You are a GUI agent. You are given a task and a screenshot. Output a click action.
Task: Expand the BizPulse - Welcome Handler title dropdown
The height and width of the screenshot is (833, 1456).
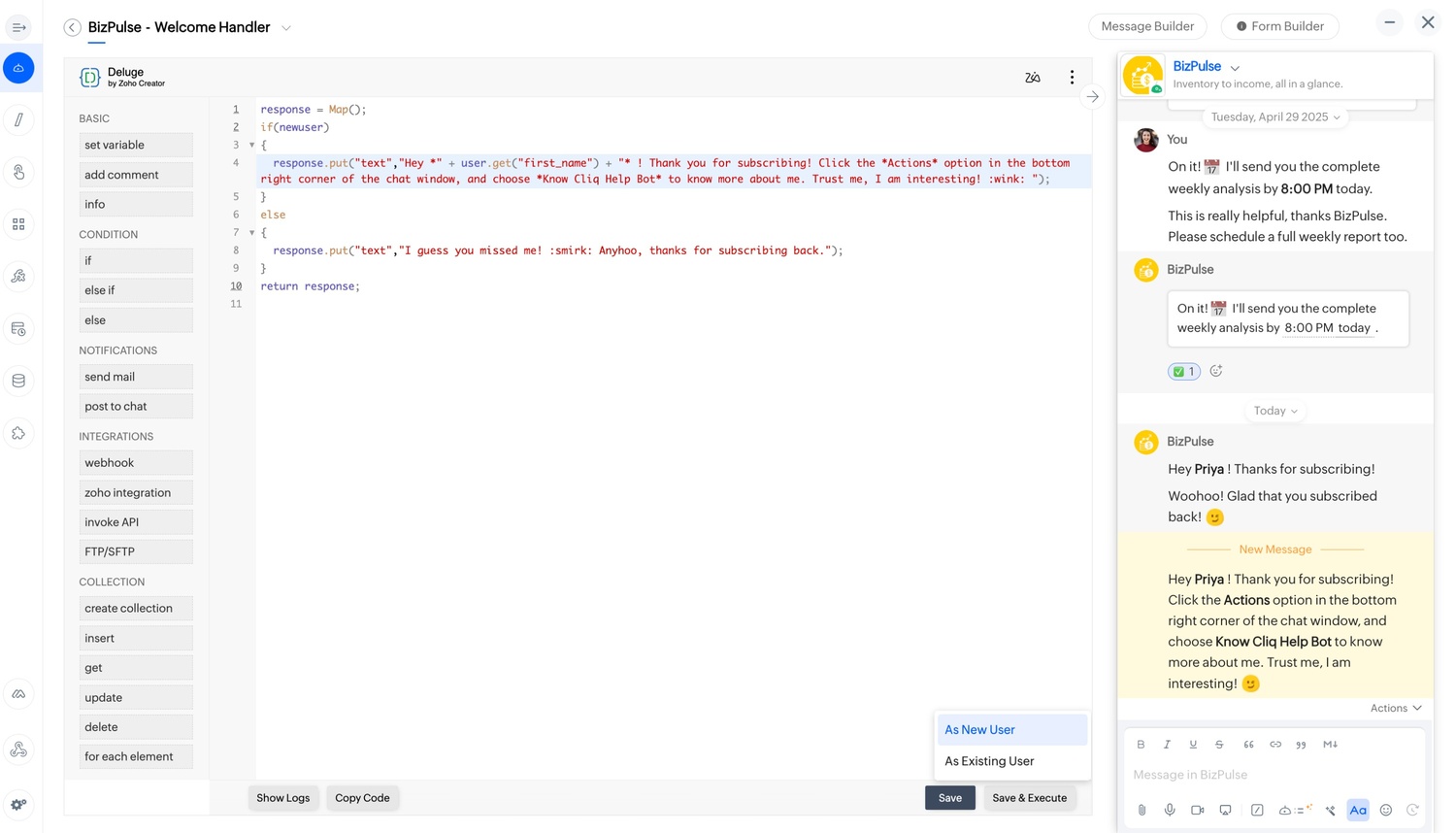coord(286,28)
